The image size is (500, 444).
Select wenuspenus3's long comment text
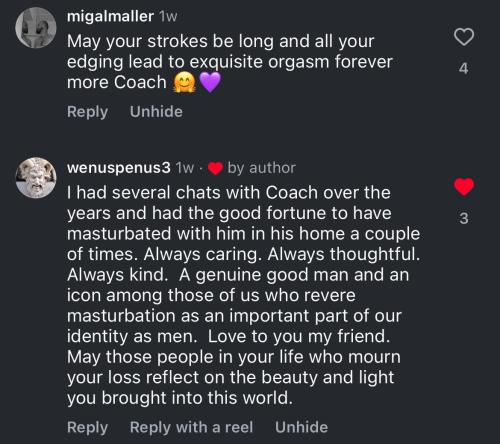(243, 295)
